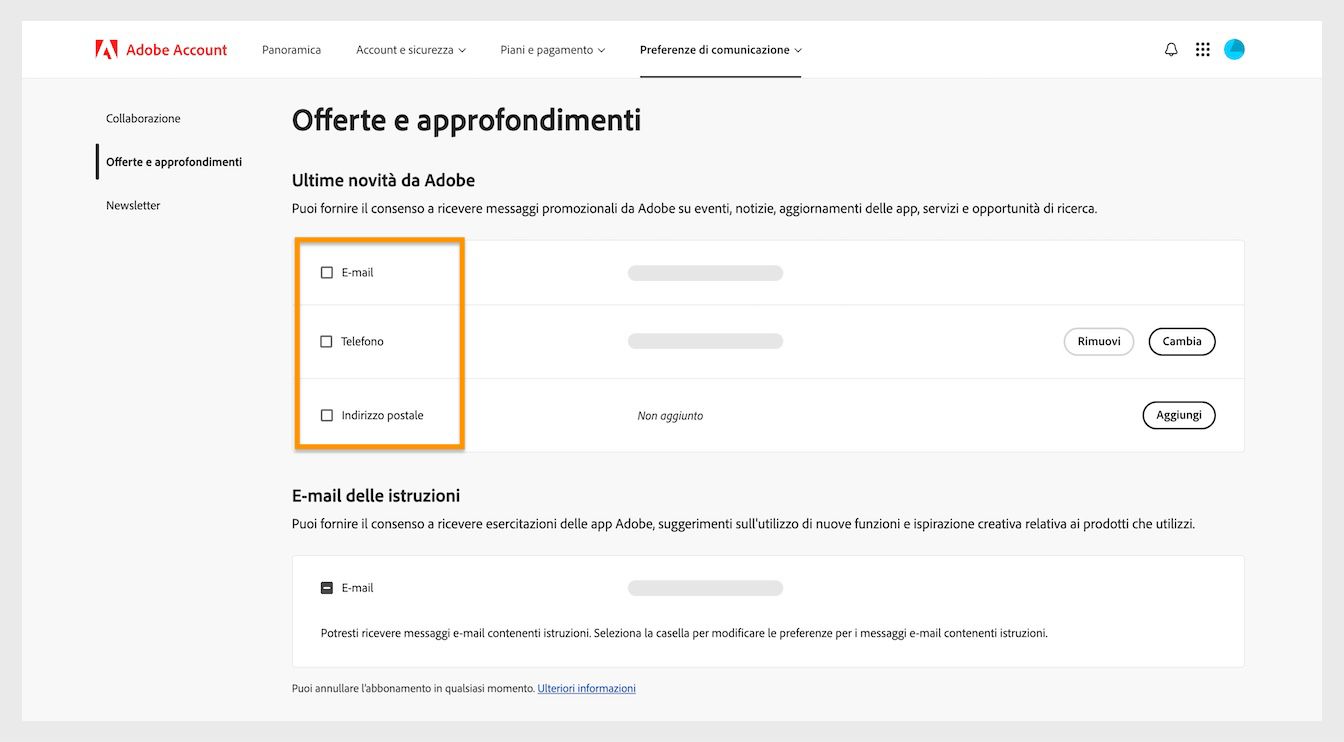Toggle the E-mail checkbox under E-mail delle istruzioni
The image size is (1344, 742).
(x=326, y=587)
